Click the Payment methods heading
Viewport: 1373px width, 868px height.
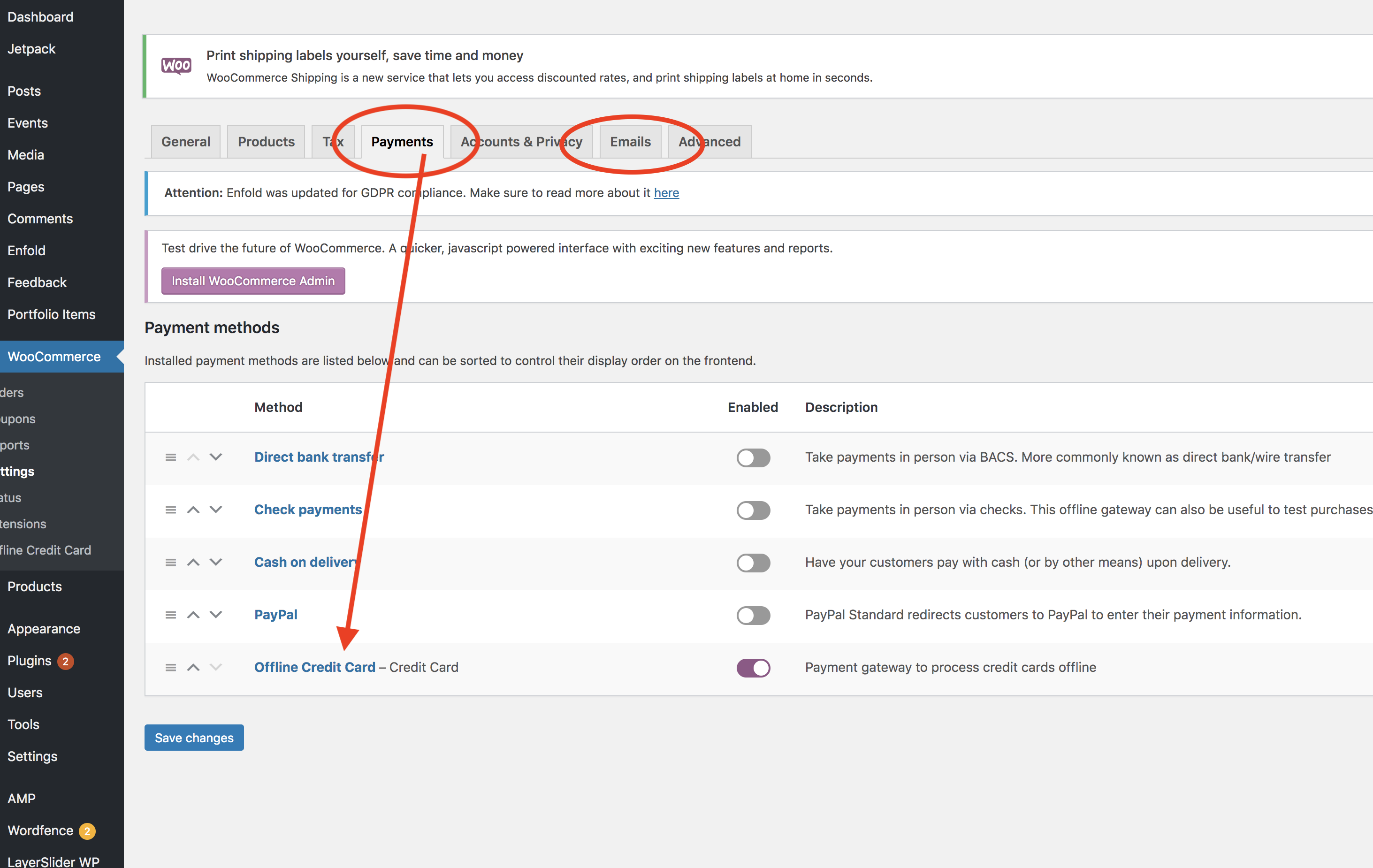coord(212,327)
